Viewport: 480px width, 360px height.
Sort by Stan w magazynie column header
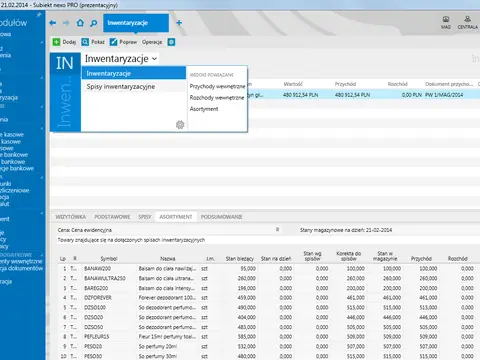(385, 256)
